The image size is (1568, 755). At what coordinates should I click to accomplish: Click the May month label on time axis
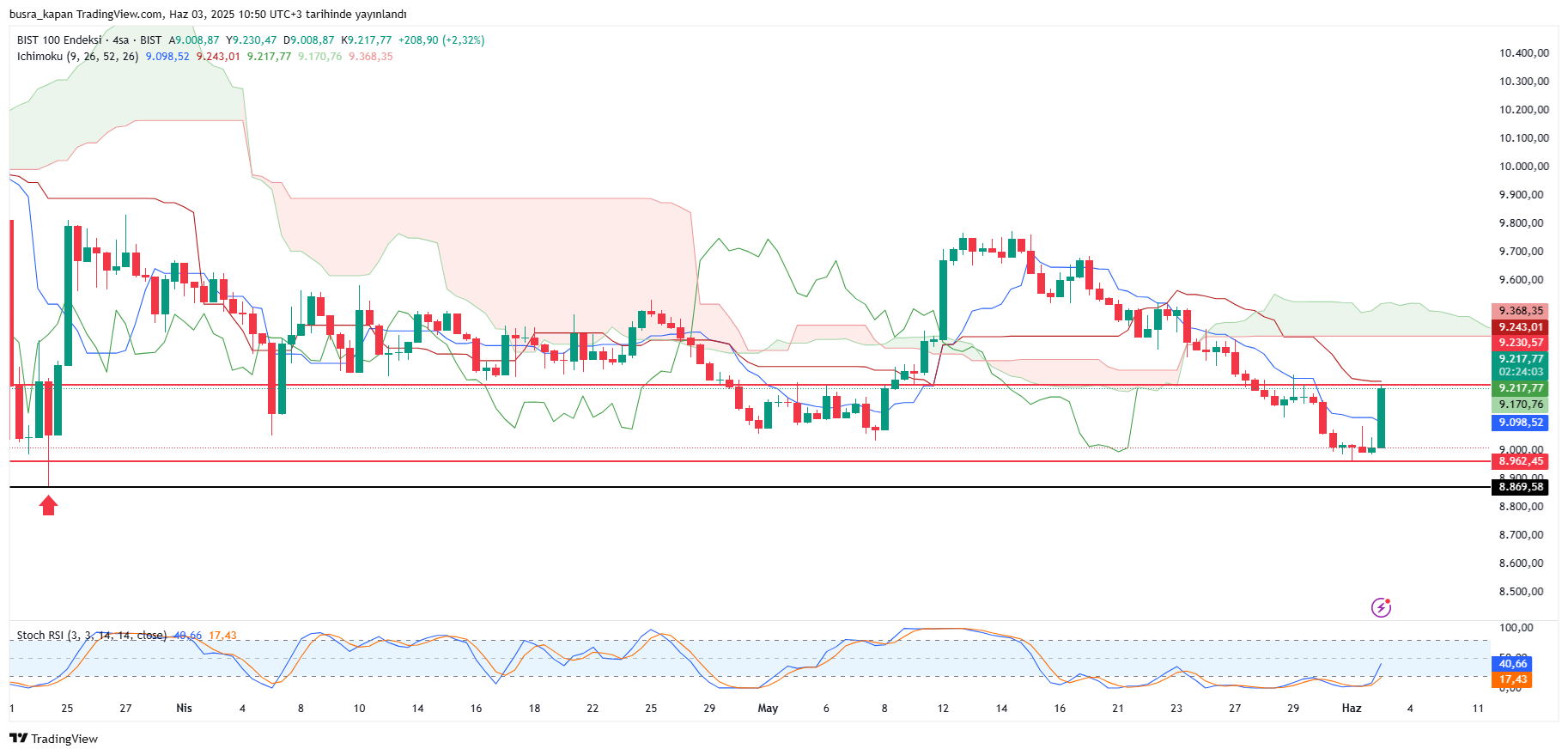coord(768,709)
